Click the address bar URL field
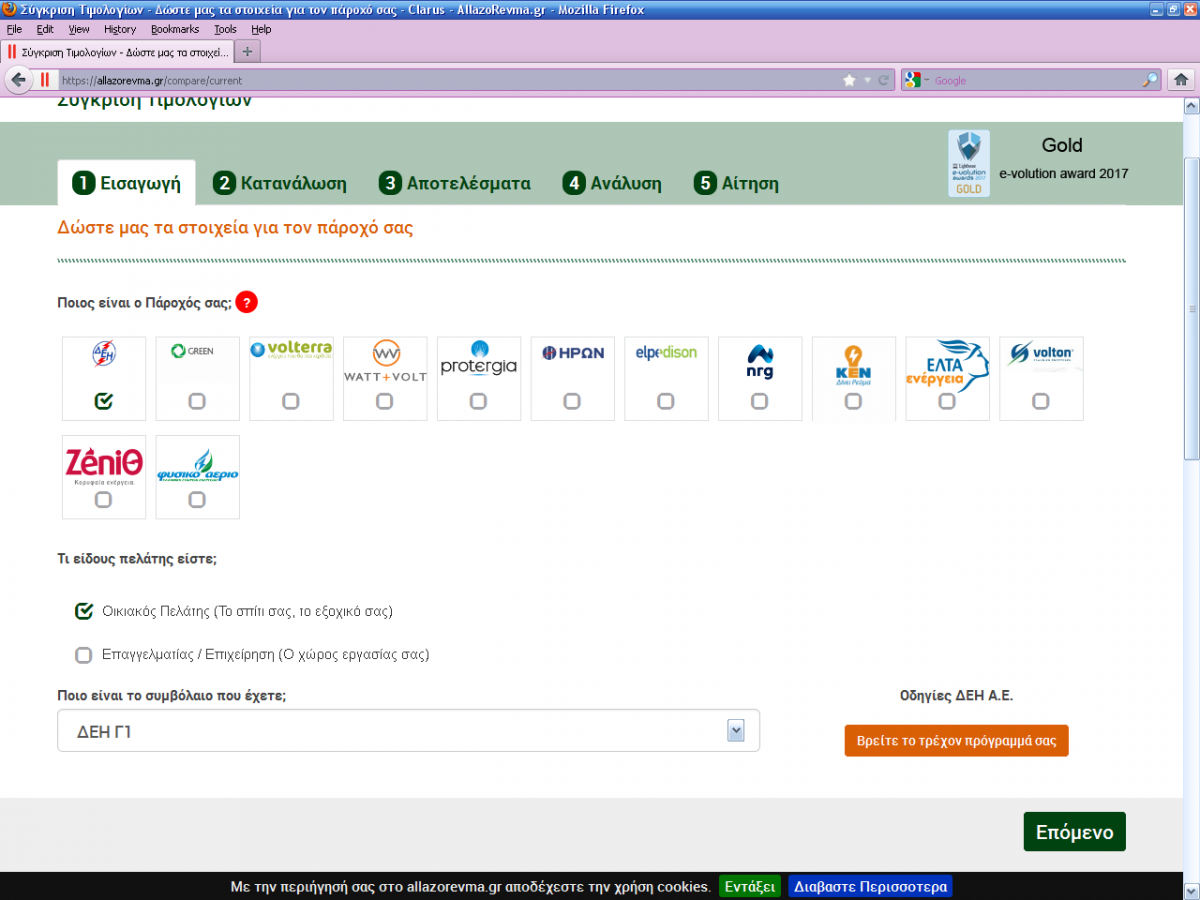This screenshot has width=1200, height=900. click(450, 80)
